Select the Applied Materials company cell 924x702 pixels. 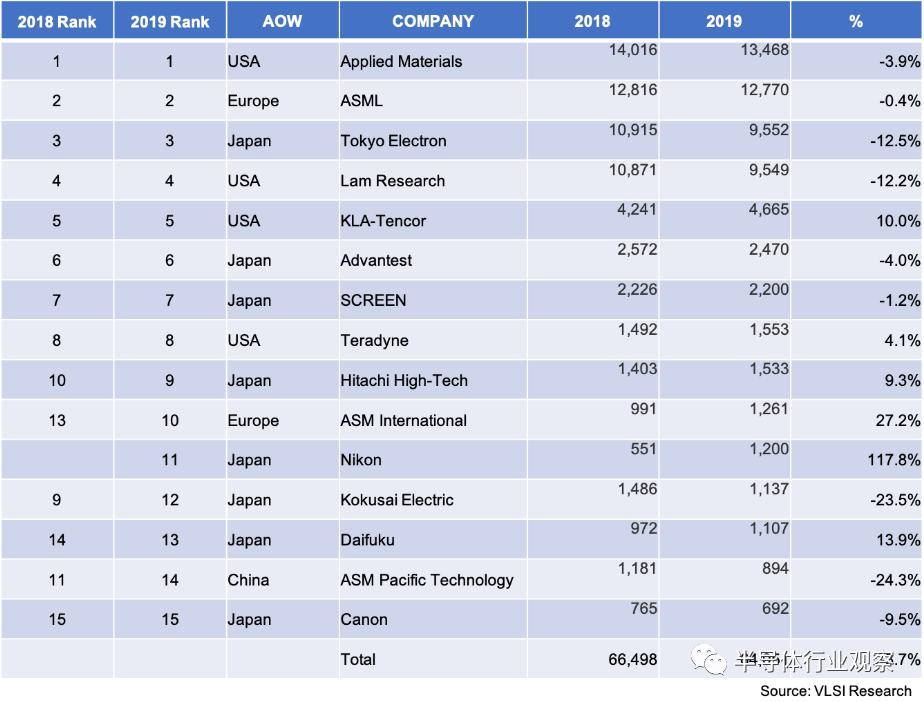401,61
